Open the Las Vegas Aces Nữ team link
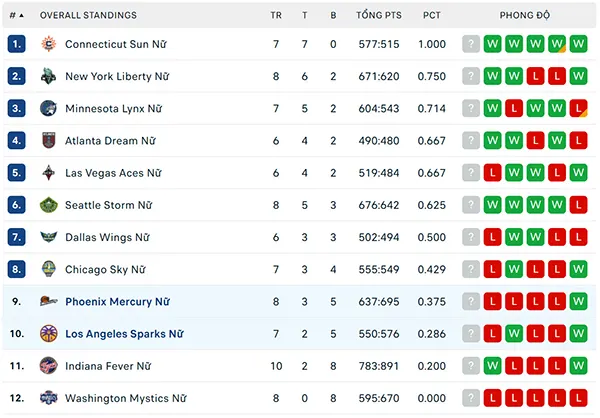Screen dimensions: 600x418 point(113,173)
